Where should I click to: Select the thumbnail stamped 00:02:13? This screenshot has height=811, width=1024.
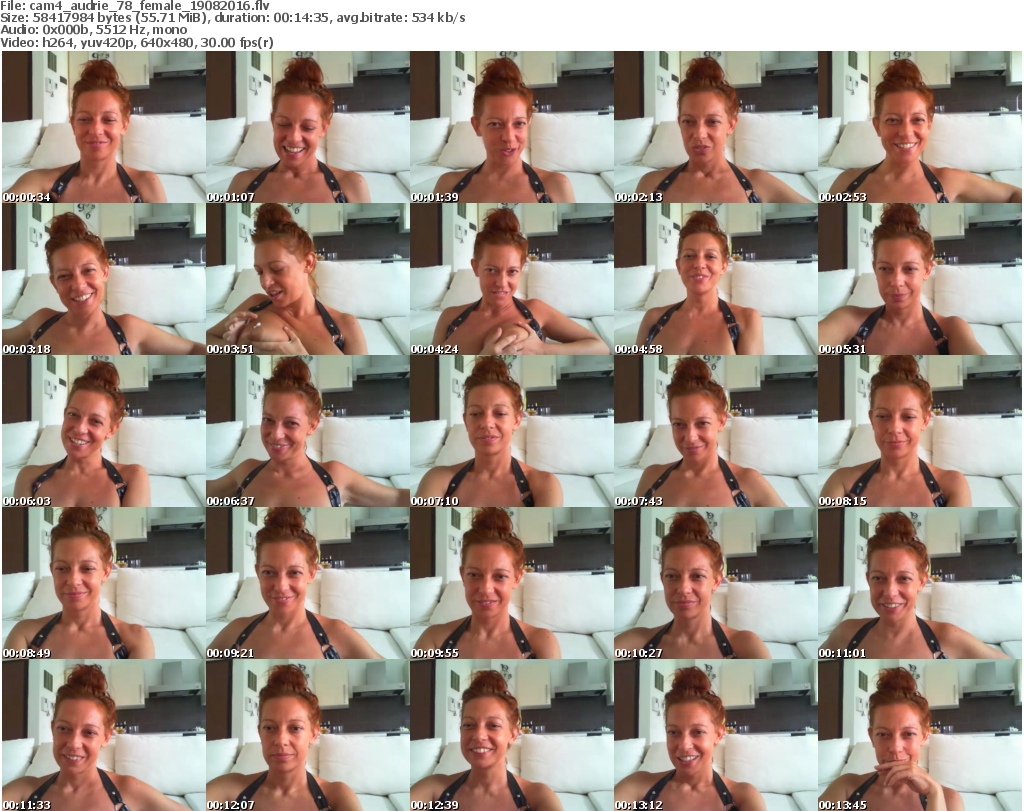716,127
